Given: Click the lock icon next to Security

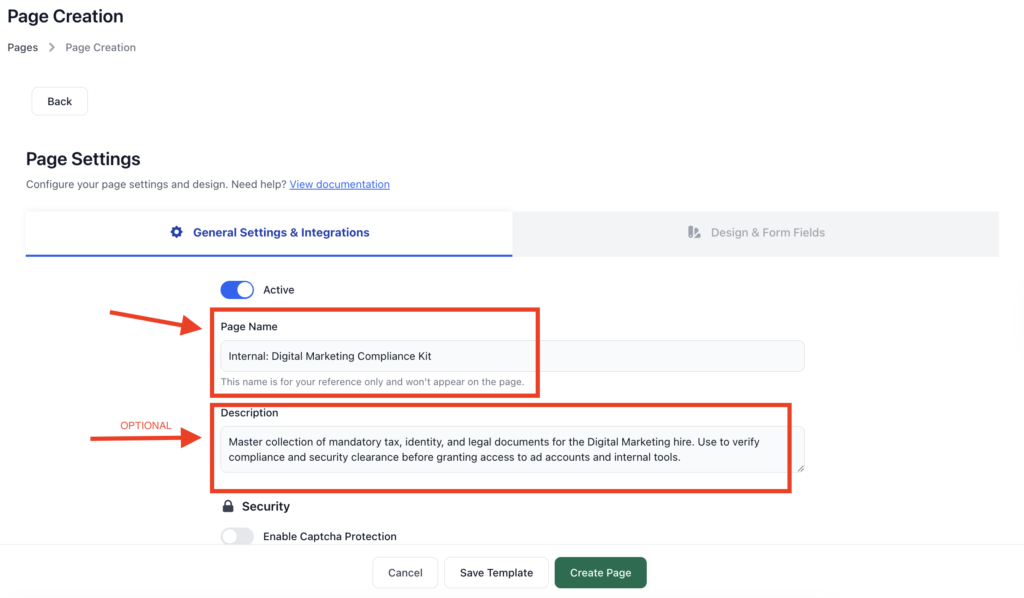Looking at the screenshot, I should tap(228, 506).
